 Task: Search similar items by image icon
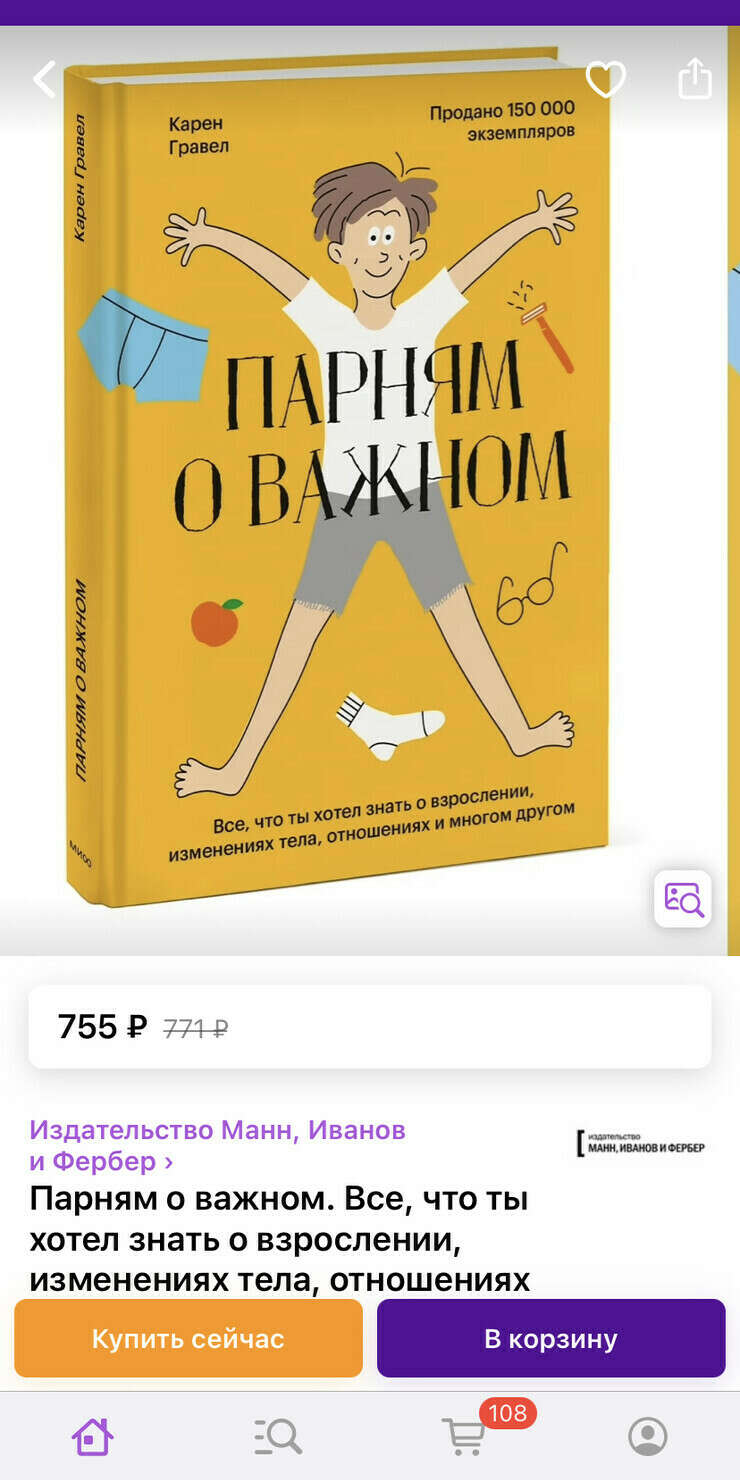(x=683, y=898)
